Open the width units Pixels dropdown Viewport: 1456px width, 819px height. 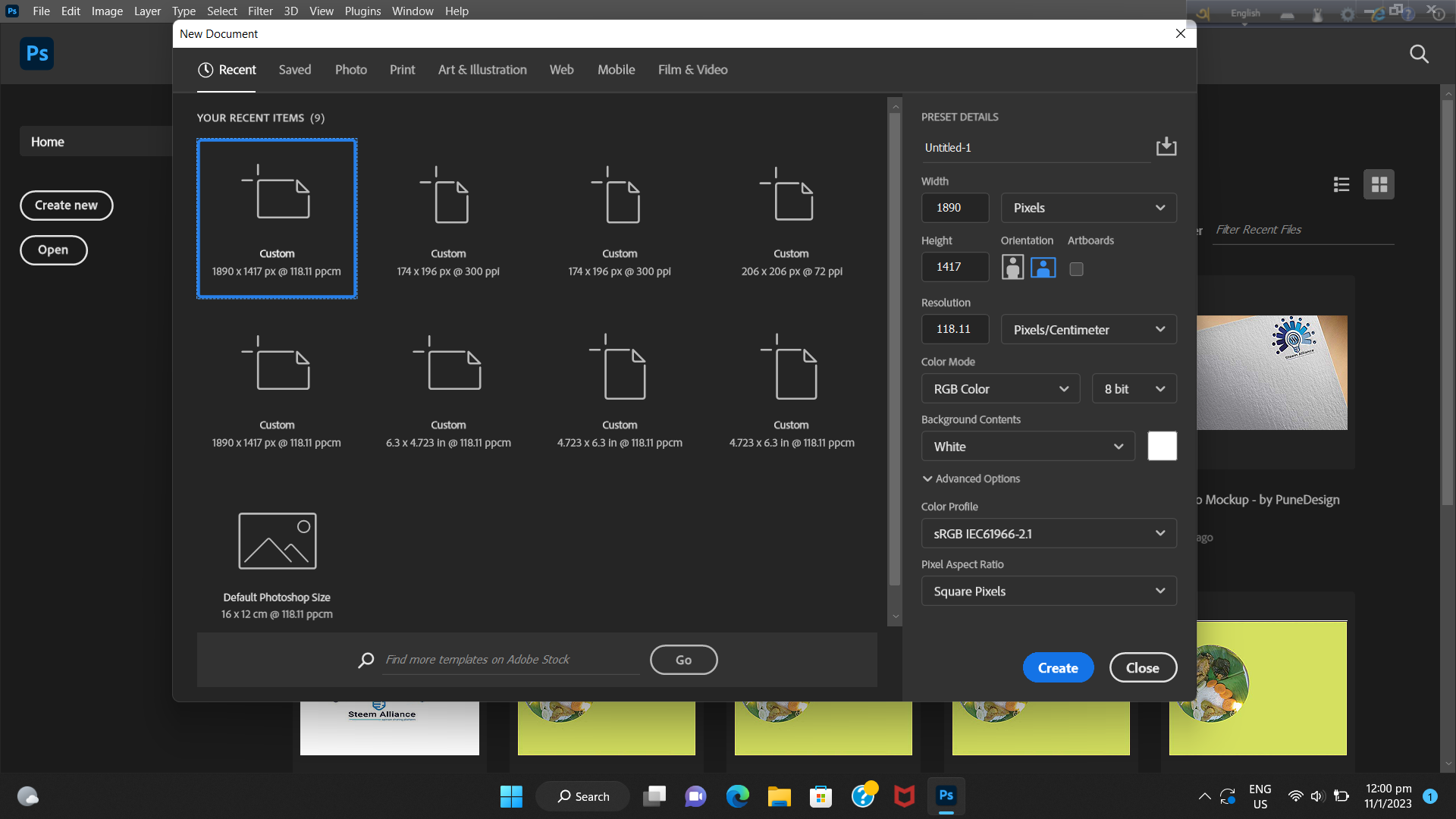pyautogui.click(x=1088, y=207)
